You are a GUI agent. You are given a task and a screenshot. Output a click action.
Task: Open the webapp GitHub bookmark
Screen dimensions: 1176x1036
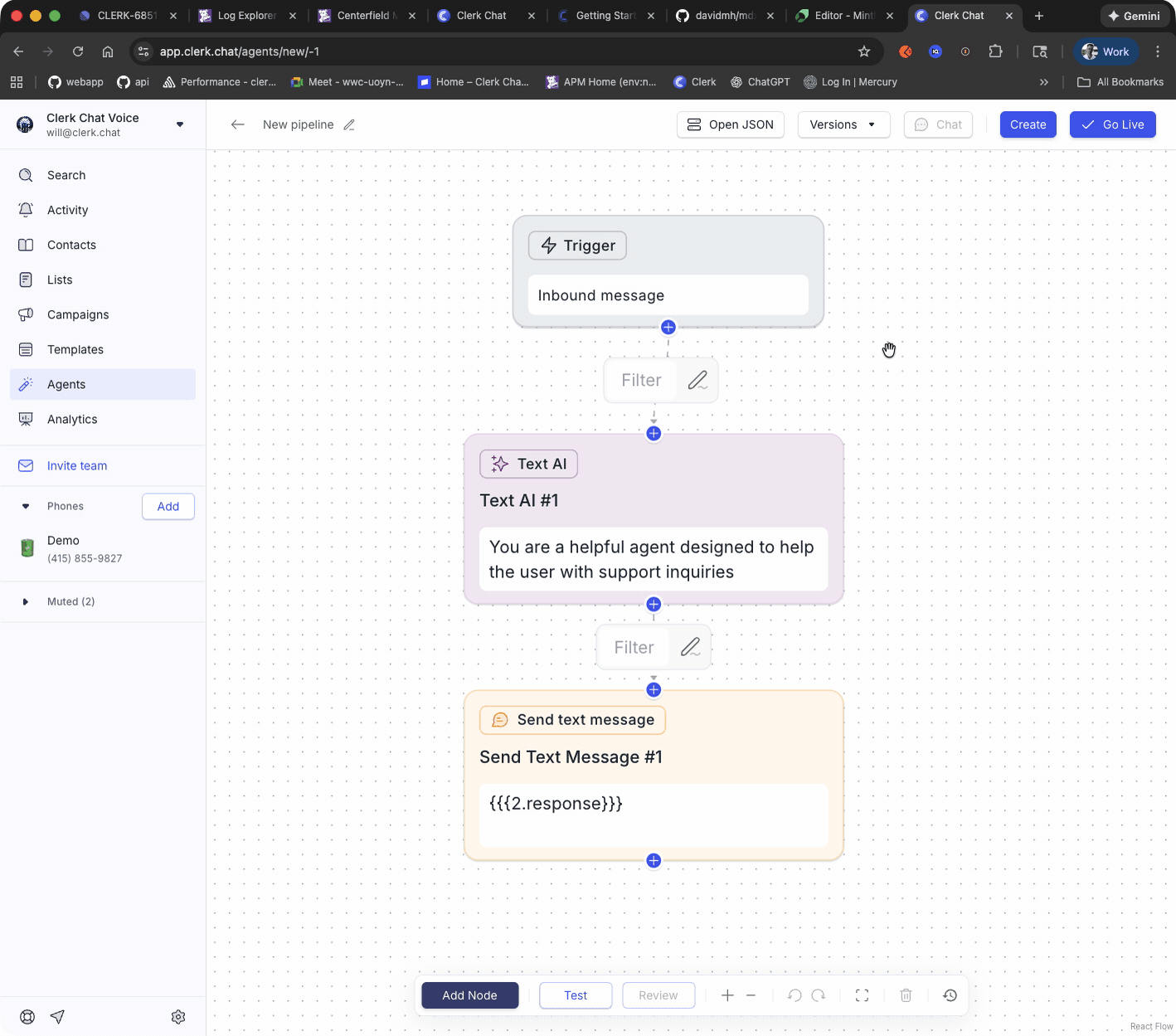[75, 82]
